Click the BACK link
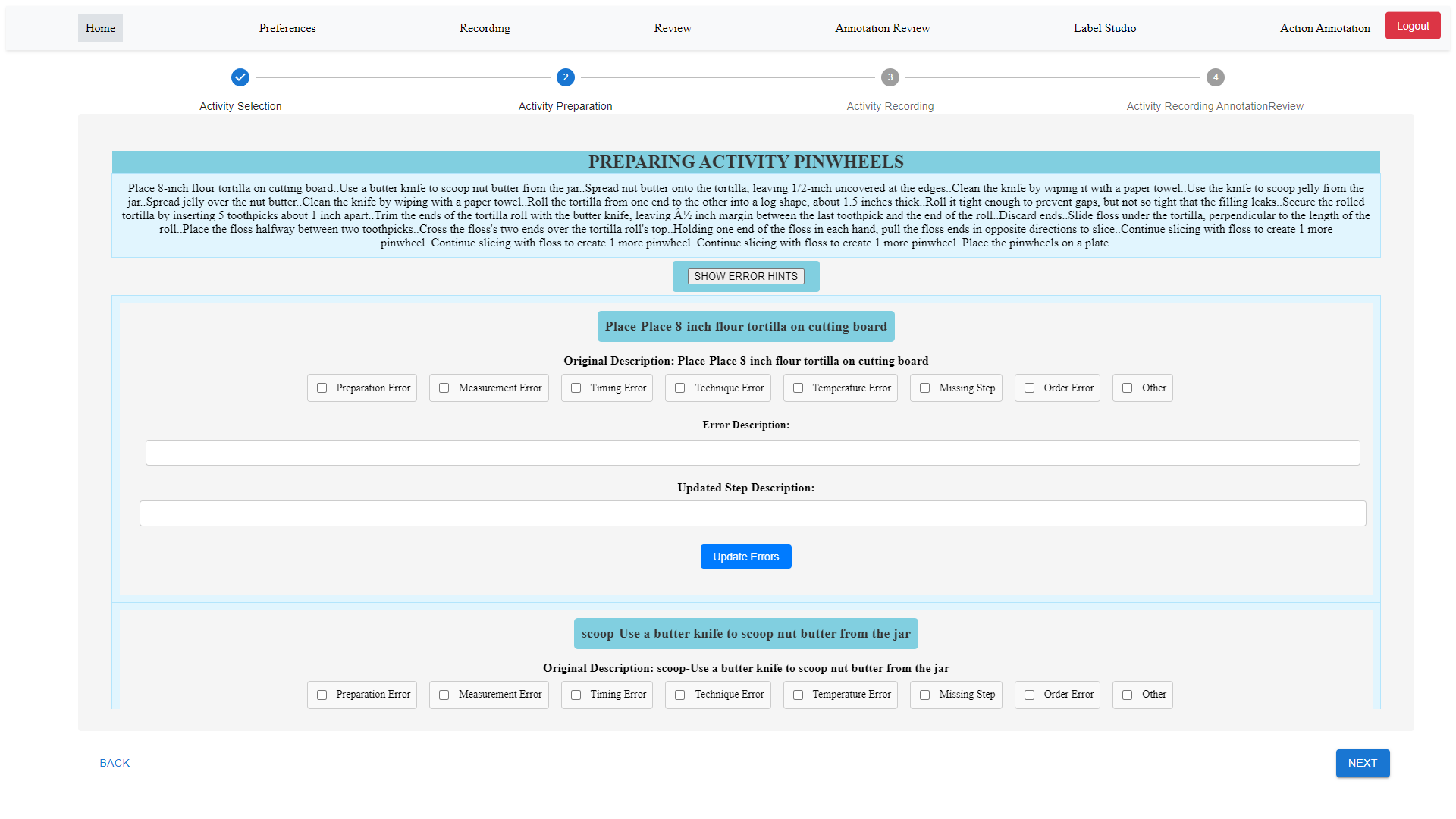Viewport: 1456px width, 819px height. click(115, 763)
